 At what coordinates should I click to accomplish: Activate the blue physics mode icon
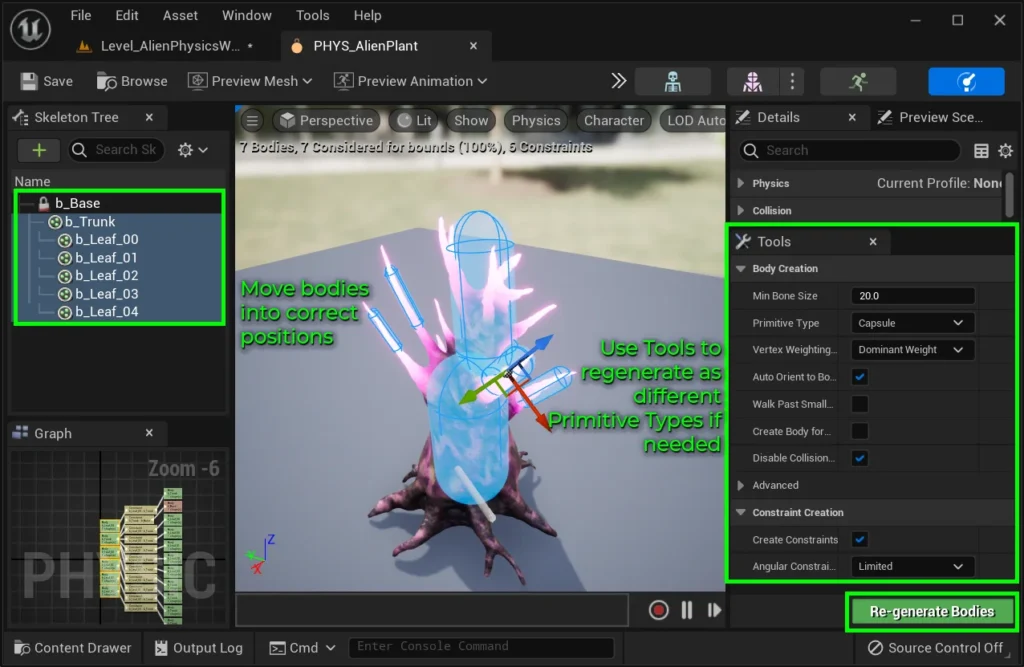pos(965,81)
